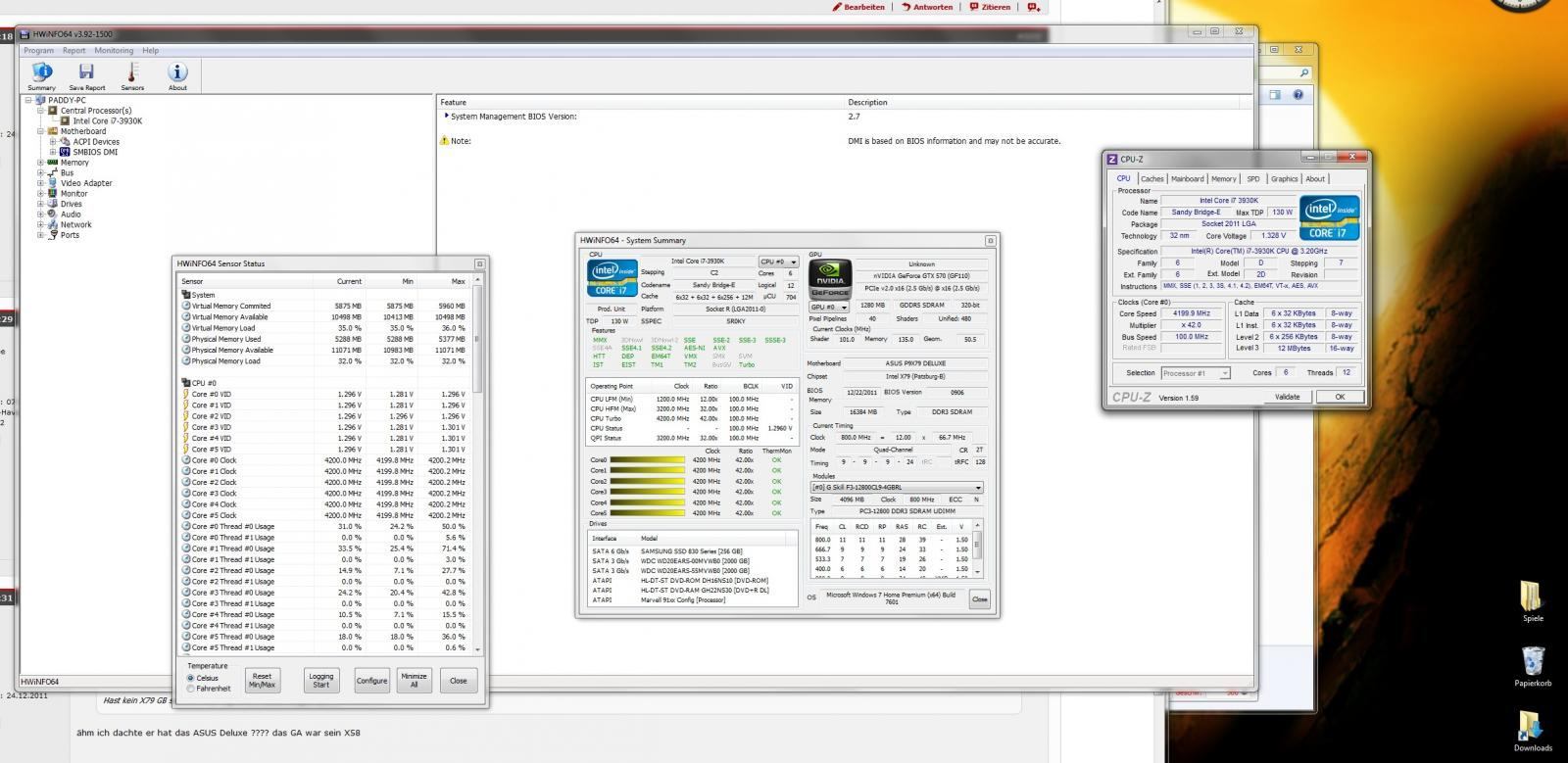
Task: Click the Reset Min/Max button
Action: [262, 681]
